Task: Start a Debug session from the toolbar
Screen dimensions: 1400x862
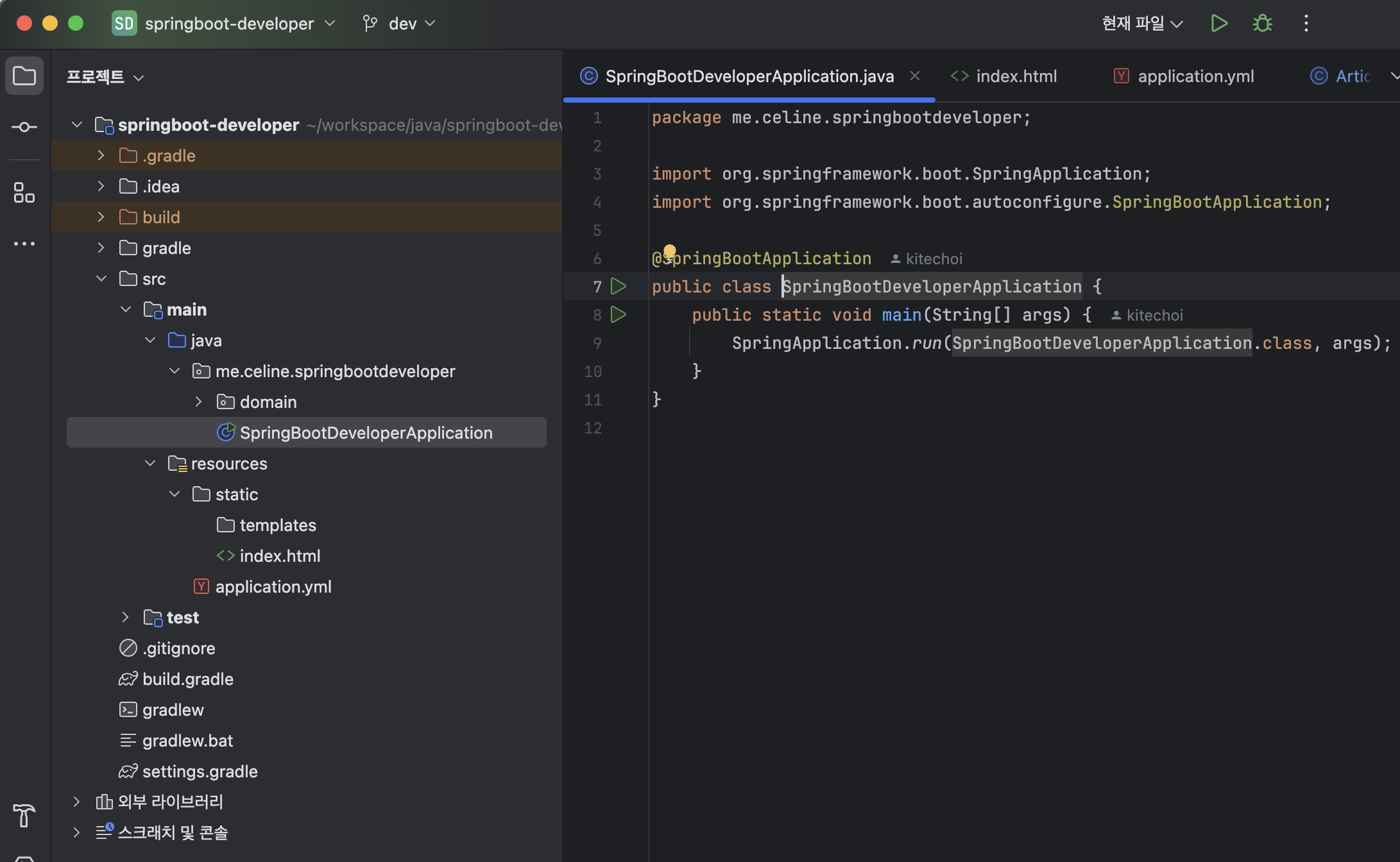Action: point(1261,23)
